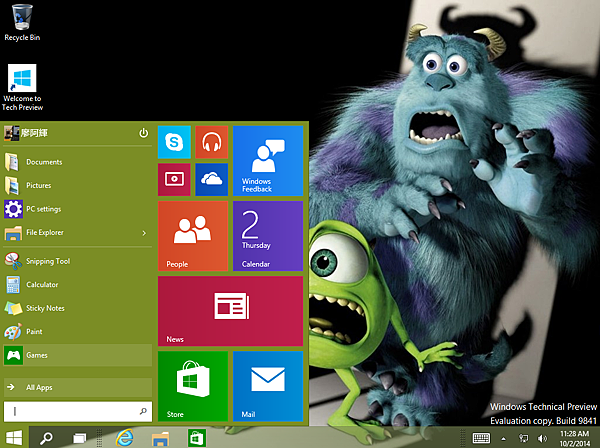Expand the File Explorer jump list arrow
This screenshot has width=600, height=448.
(144, 233)
